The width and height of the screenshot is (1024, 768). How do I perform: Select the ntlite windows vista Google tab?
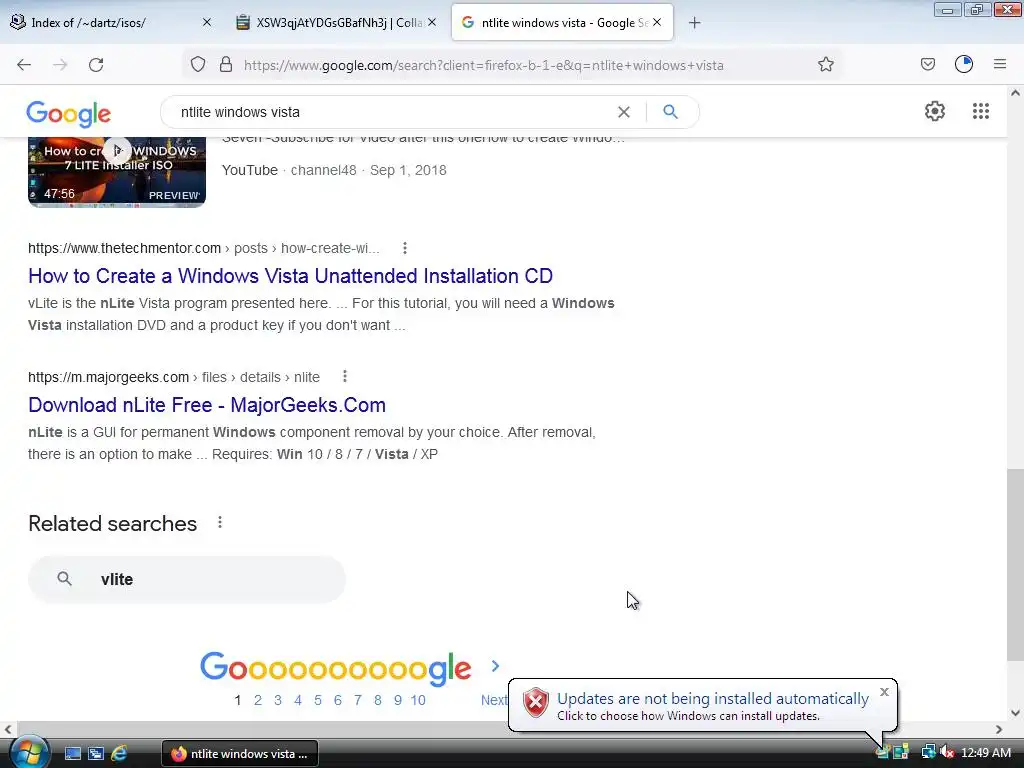[x=562, y=22]
